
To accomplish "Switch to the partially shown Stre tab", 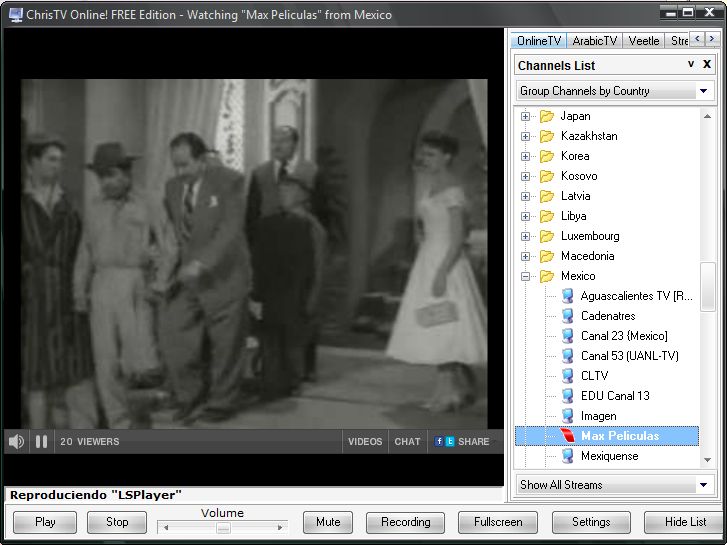I will tap(678, 41).
